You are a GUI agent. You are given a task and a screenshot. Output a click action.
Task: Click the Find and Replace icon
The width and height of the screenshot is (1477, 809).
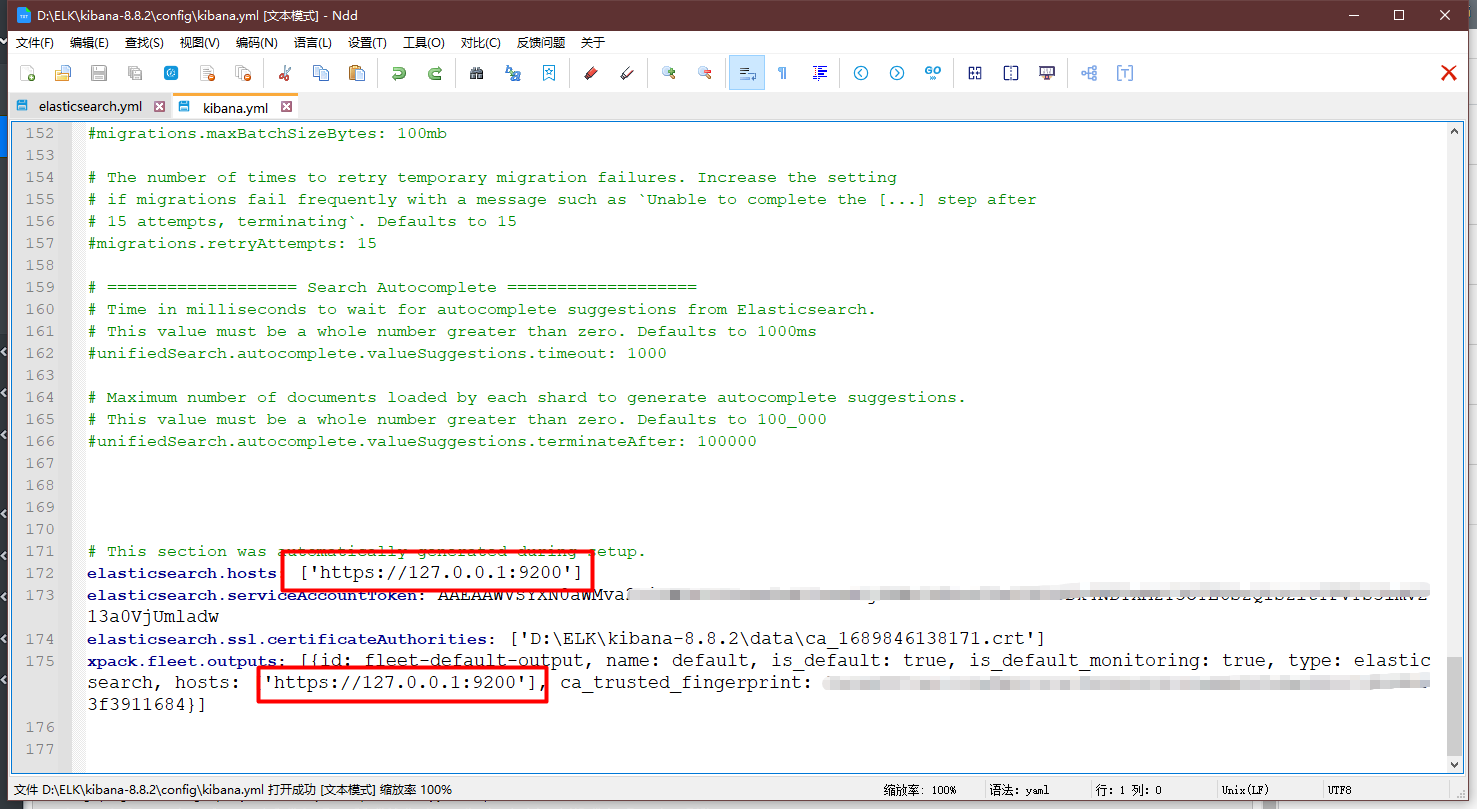513,73
